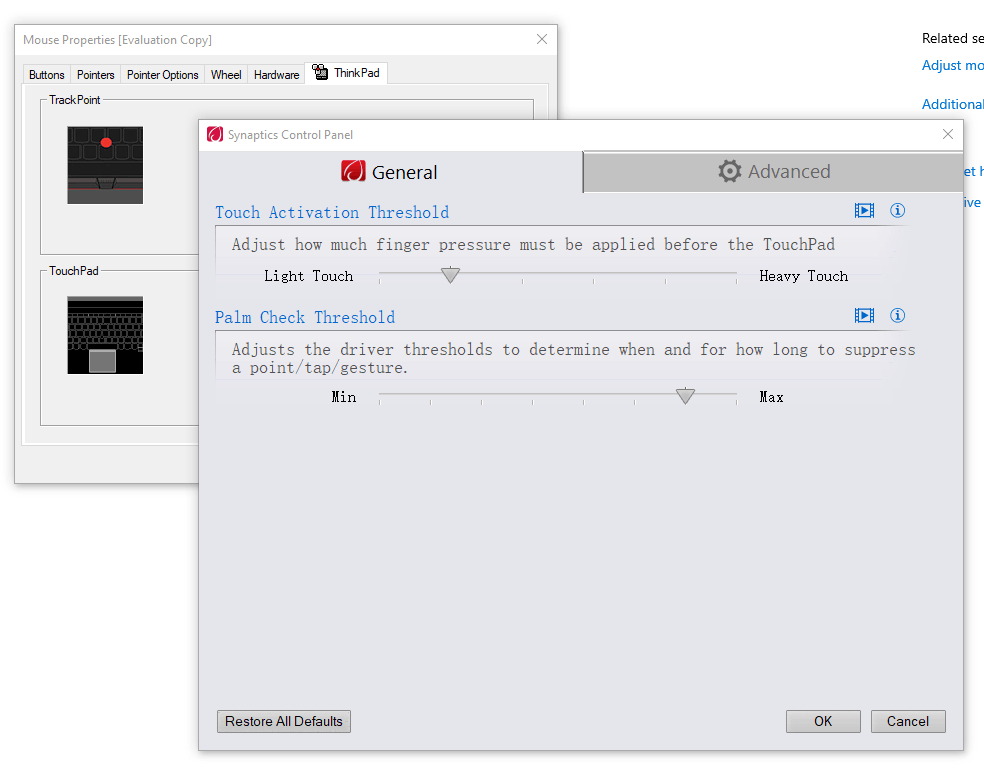Open the Hardware tab in Mouse Properties
This screenshot has width=984, height=769.
pyautogui.click(x=276, y=74)
